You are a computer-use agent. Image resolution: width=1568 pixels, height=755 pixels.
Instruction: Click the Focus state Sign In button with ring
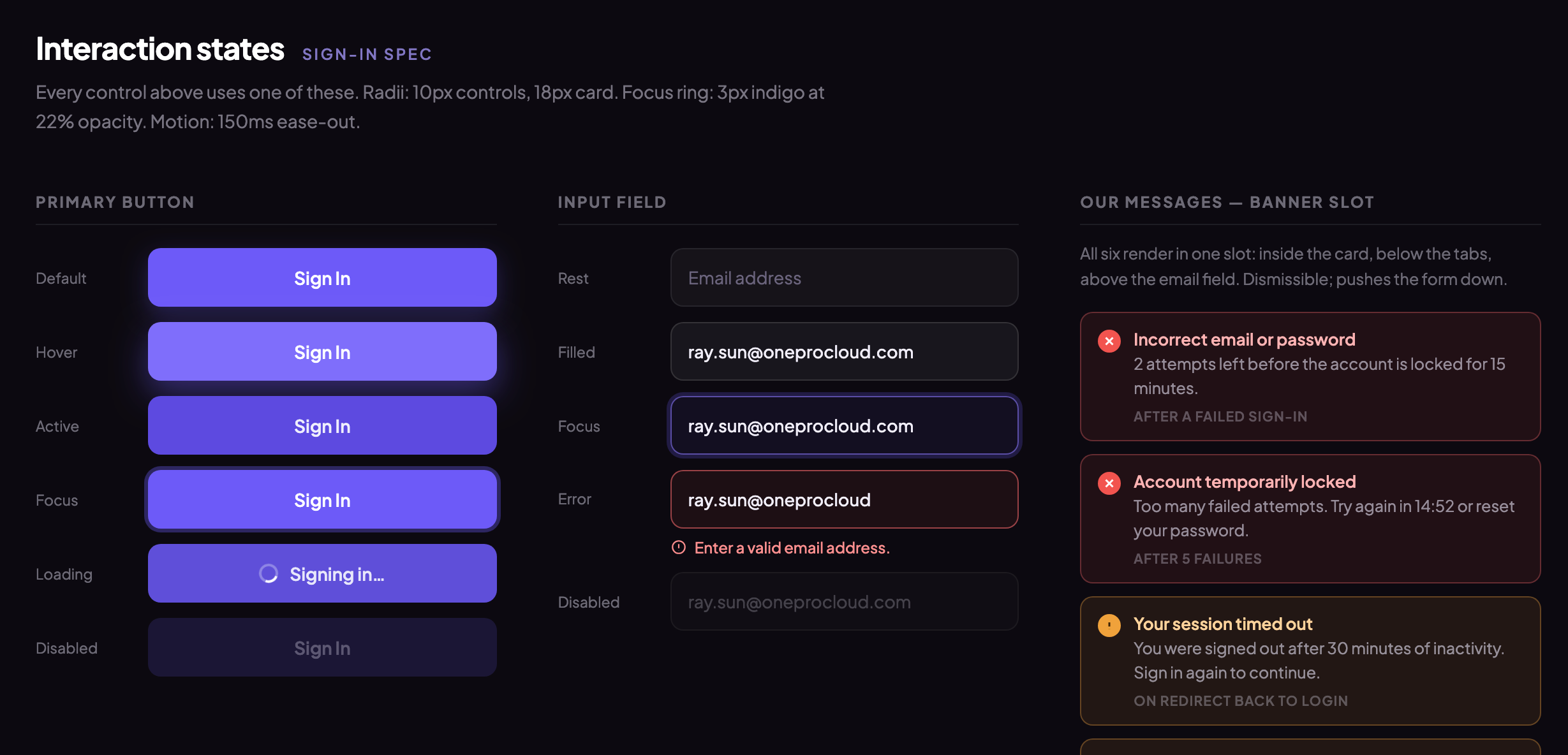coord(322,499)
